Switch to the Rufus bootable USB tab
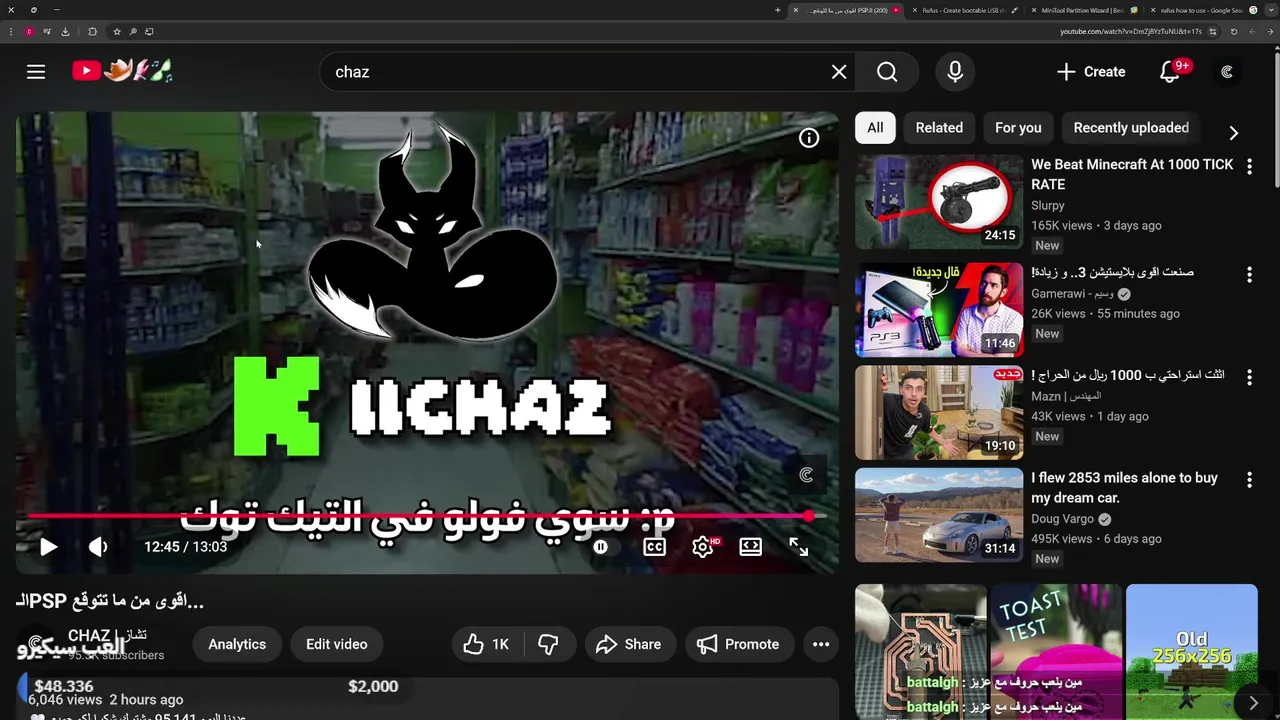 (x=965, y=10)
